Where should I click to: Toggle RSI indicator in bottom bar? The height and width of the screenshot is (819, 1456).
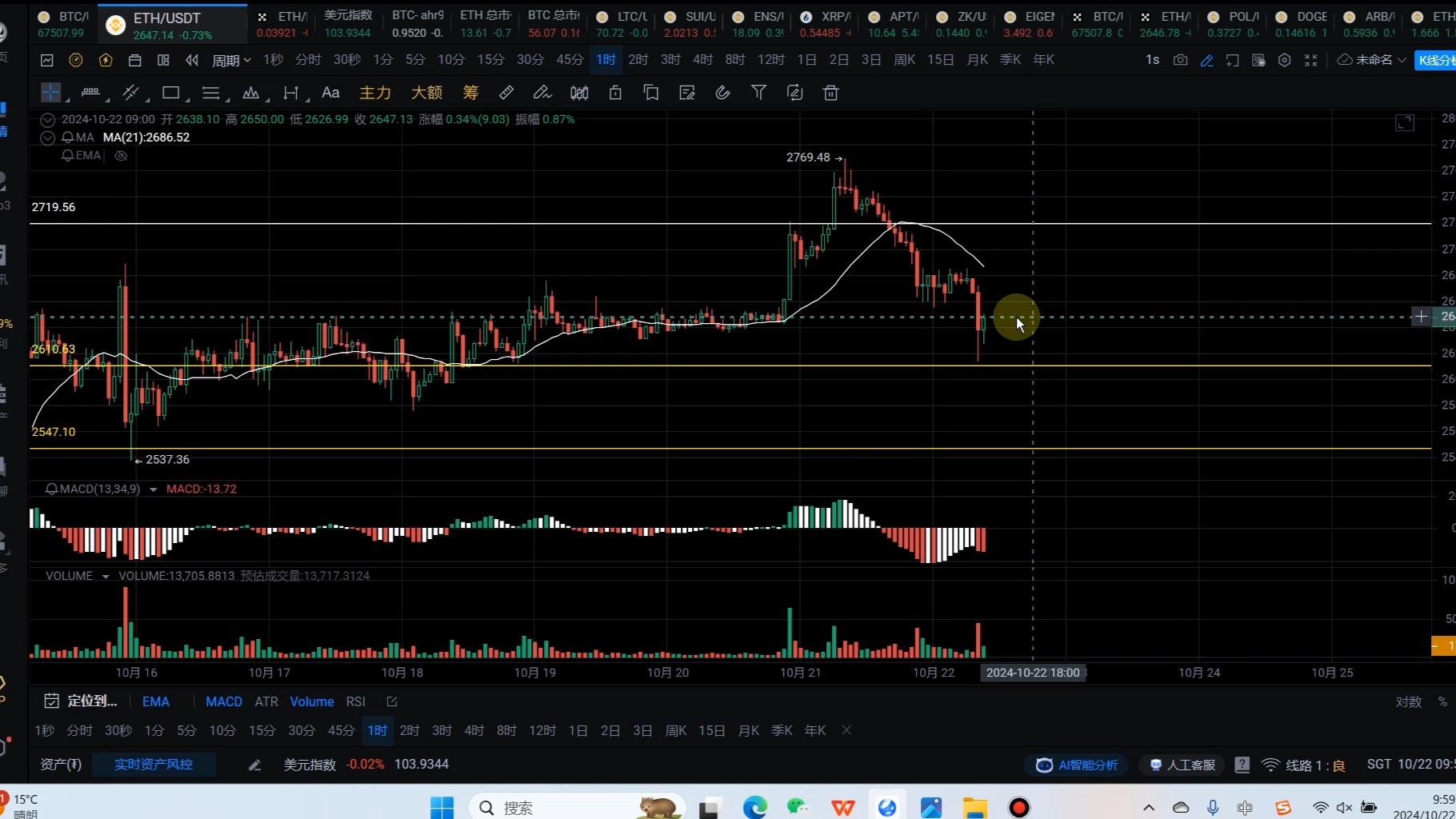click(356, 701)
